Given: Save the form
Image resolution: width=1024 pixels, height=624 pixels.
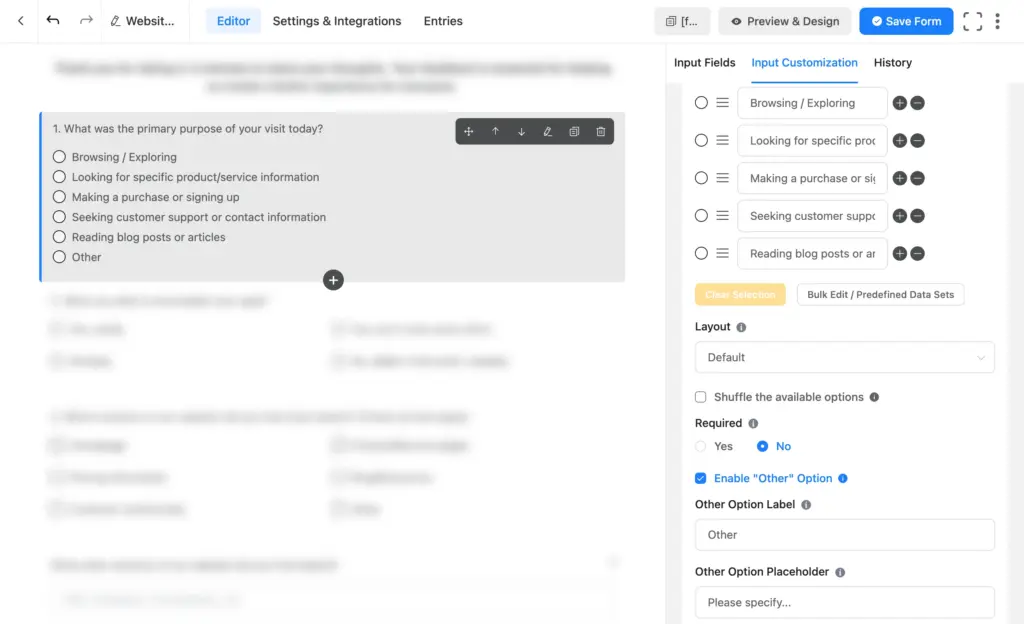Looking at the screenshot, I should point(906,21).
